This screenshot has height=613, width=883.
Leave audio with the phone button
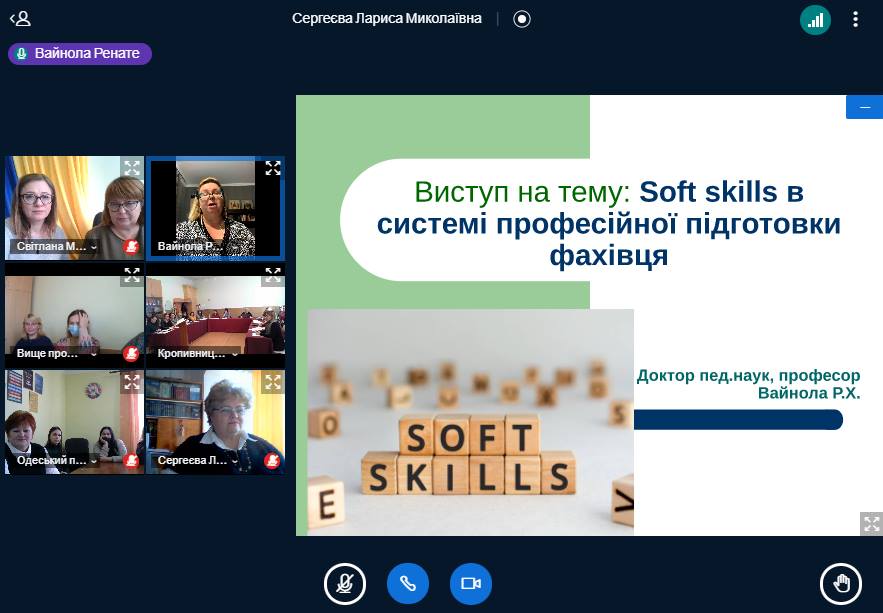[x=408, y=583]
